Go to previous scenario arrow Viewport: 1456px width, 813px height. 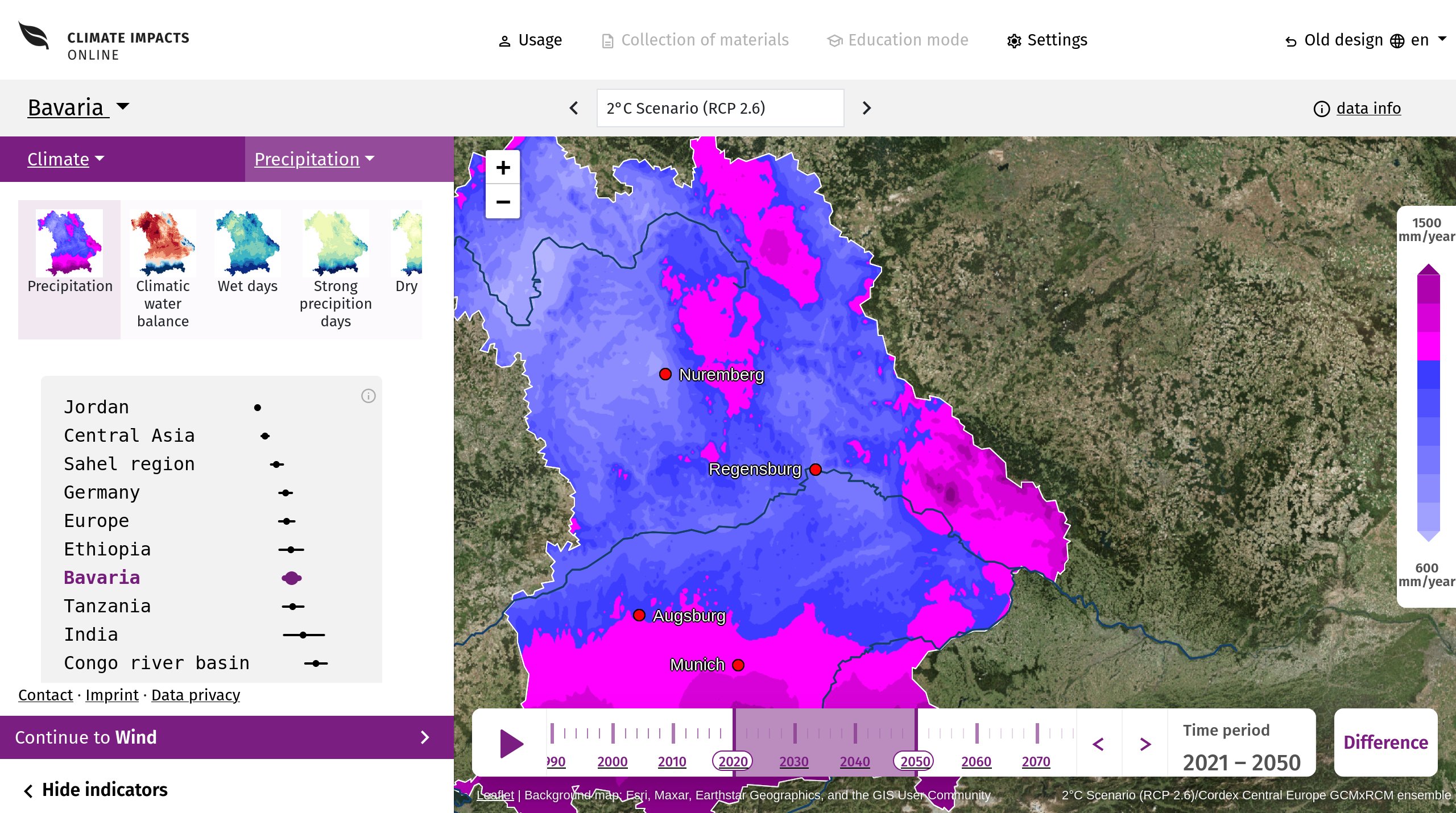click(574, 108)
